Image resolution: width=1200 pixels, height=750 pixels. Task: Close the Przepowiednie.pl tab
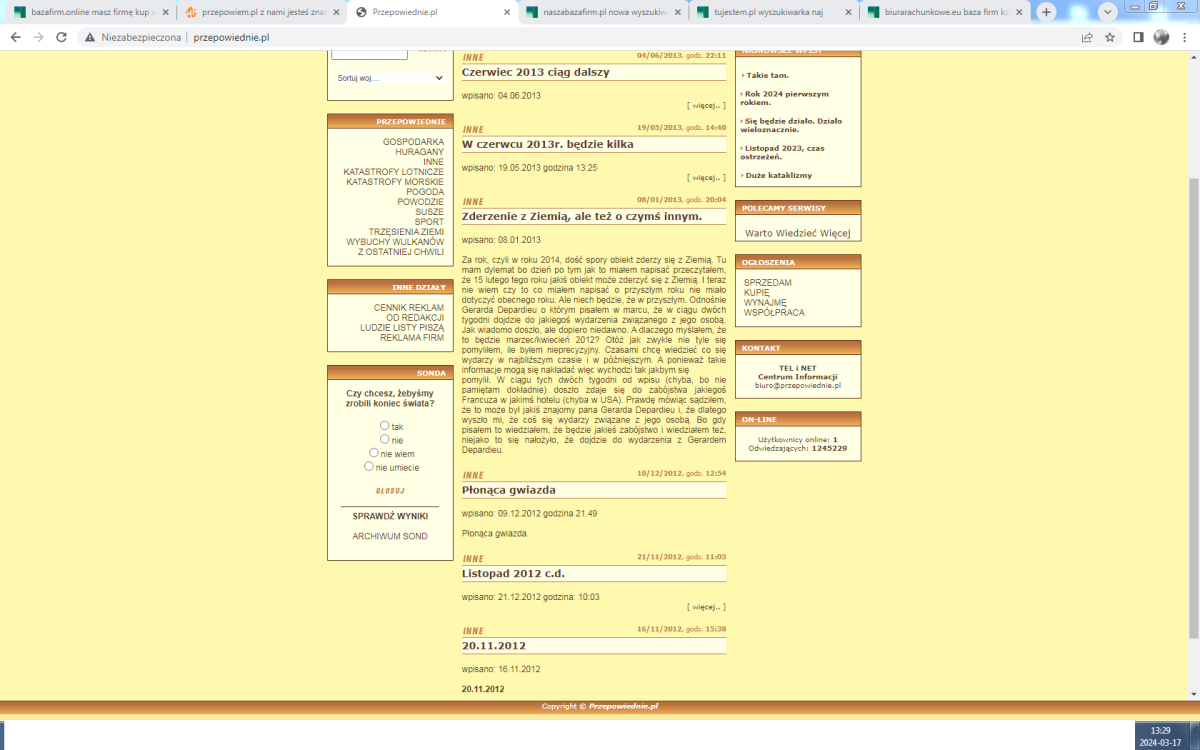504,12
